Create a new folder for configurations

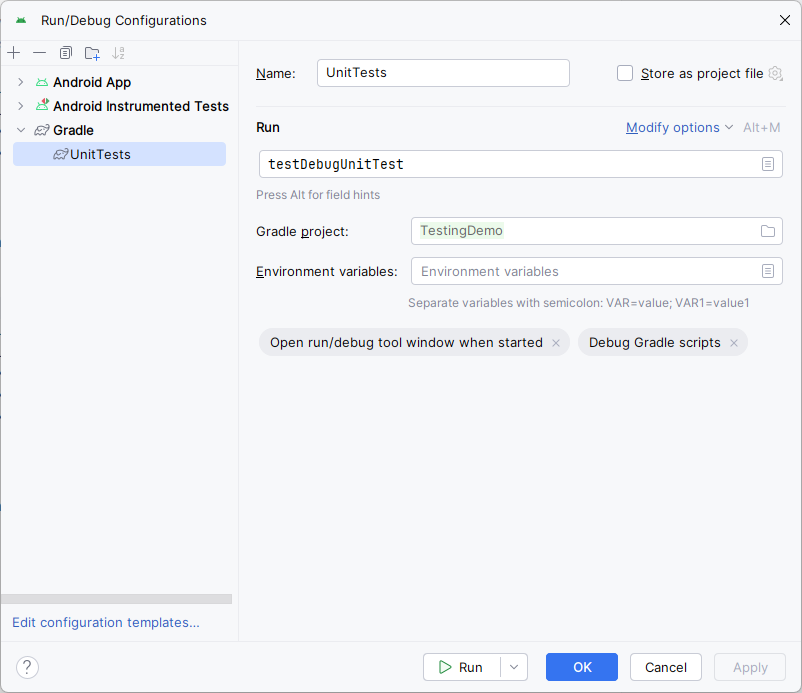91,52
